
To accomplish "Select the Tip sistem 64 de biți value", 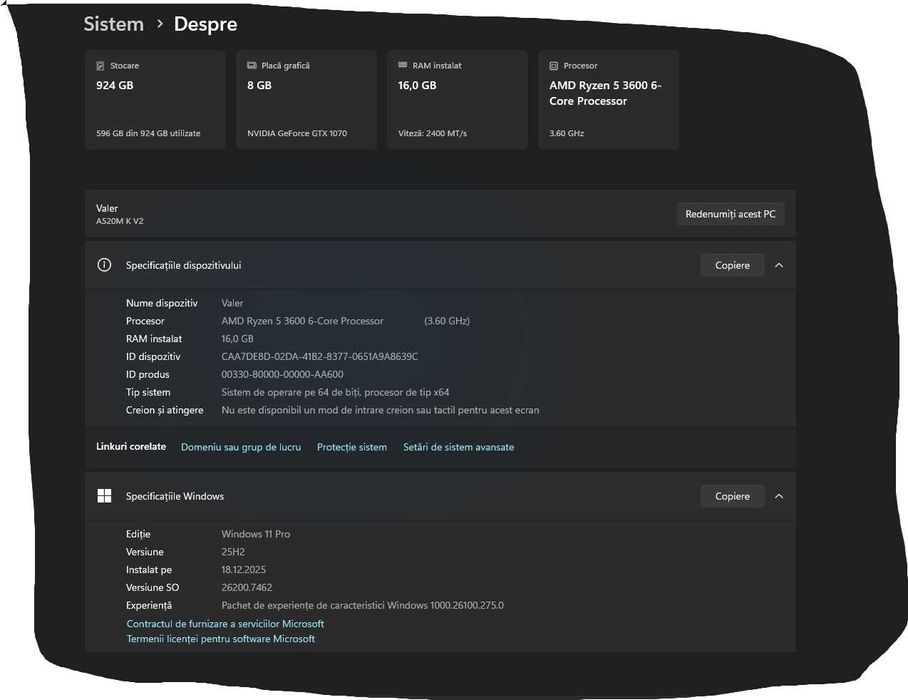I will [x=335, y=392].
